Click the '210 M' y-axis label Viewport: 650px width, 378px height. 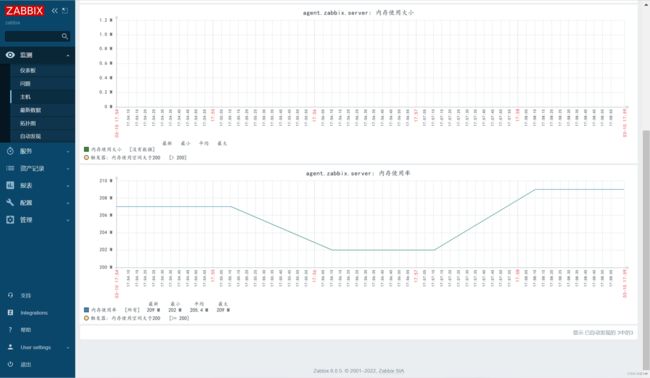pyautogui.click(x=106, y=181)
